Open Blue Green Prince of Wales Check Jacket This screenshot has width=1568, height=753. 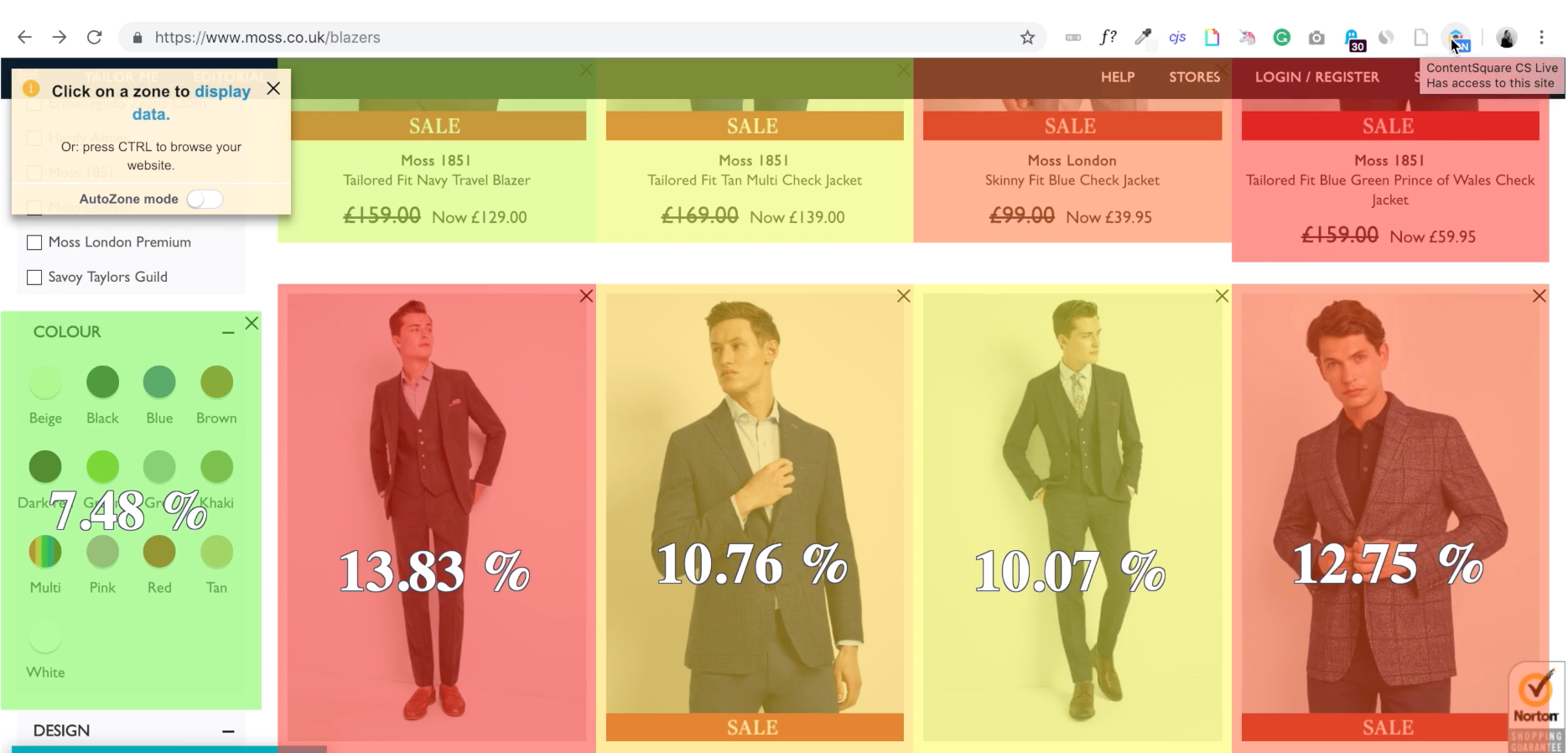pyautogui.click(x=1390, y=190)
